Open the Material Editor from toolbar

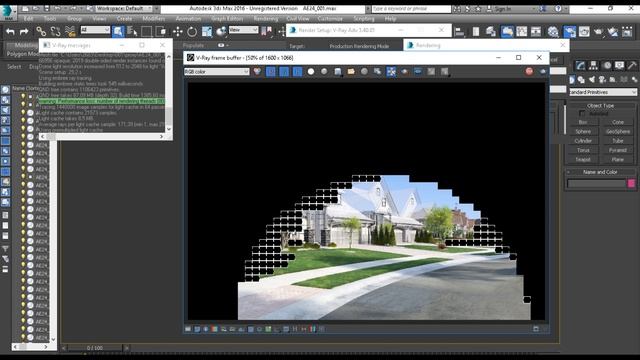(x=553, y=31)
